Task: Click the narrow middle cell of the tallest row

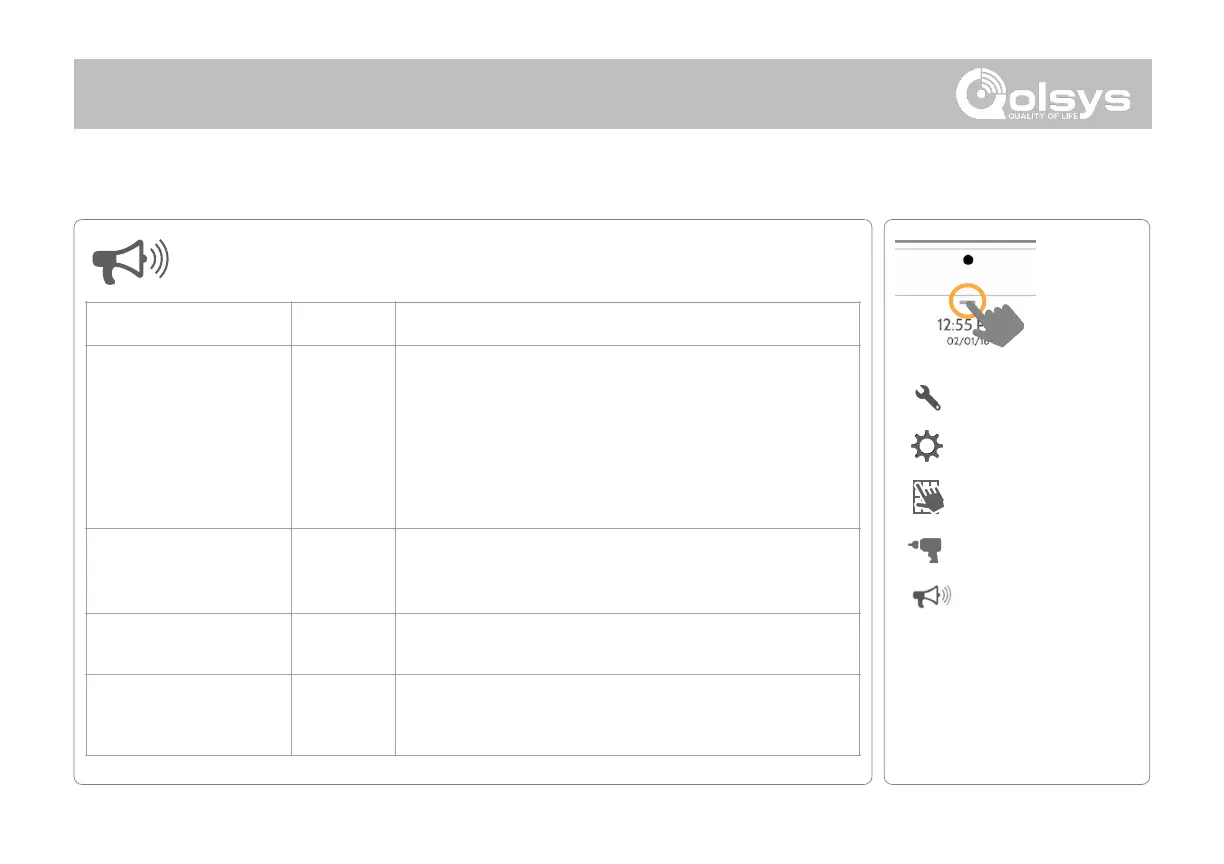Action: pos(343,437)
